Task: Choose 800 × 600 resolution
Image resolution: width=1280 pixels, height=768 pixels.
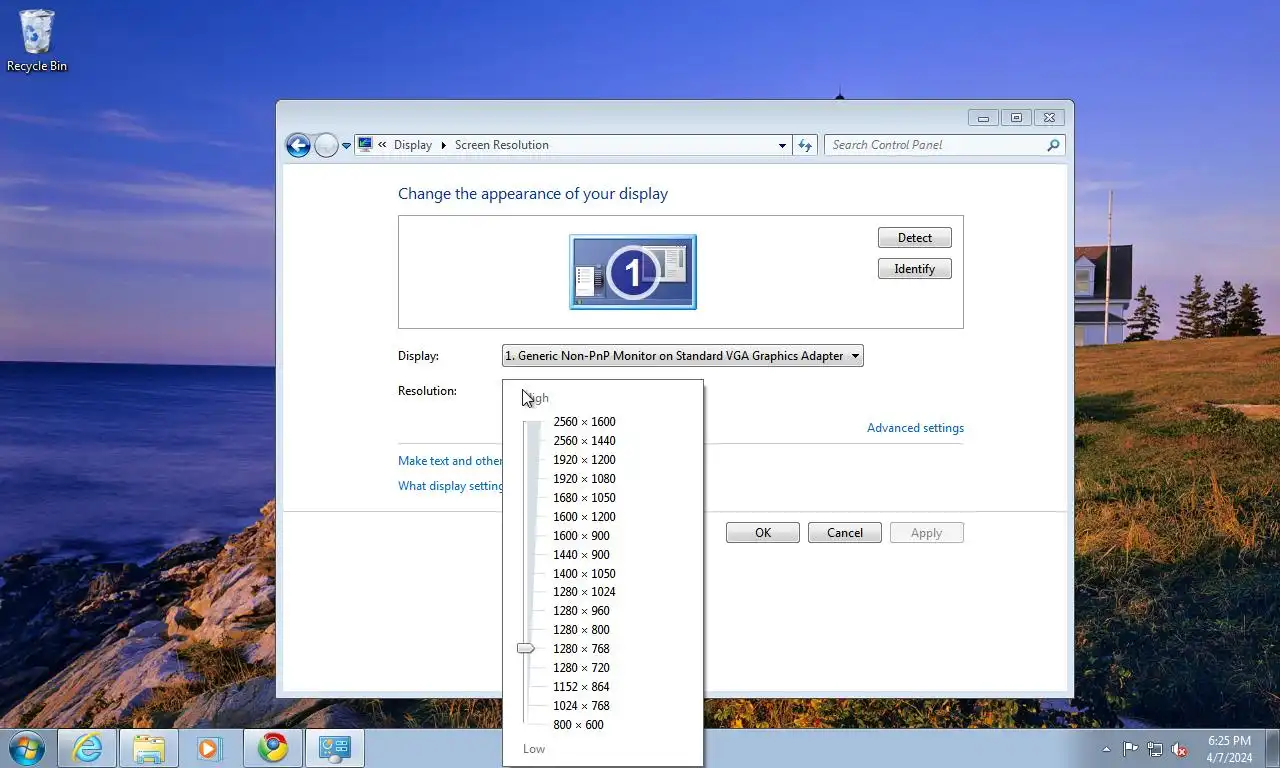Action: point(578,725)
